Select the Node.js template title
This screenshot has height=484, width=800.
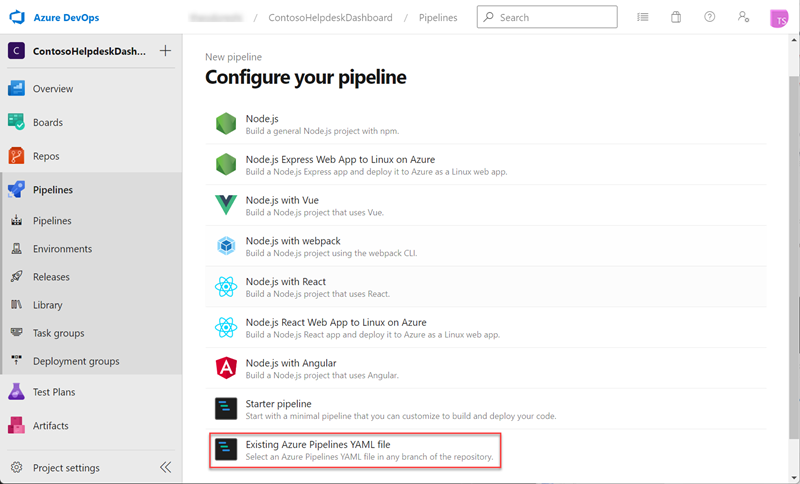262,118
